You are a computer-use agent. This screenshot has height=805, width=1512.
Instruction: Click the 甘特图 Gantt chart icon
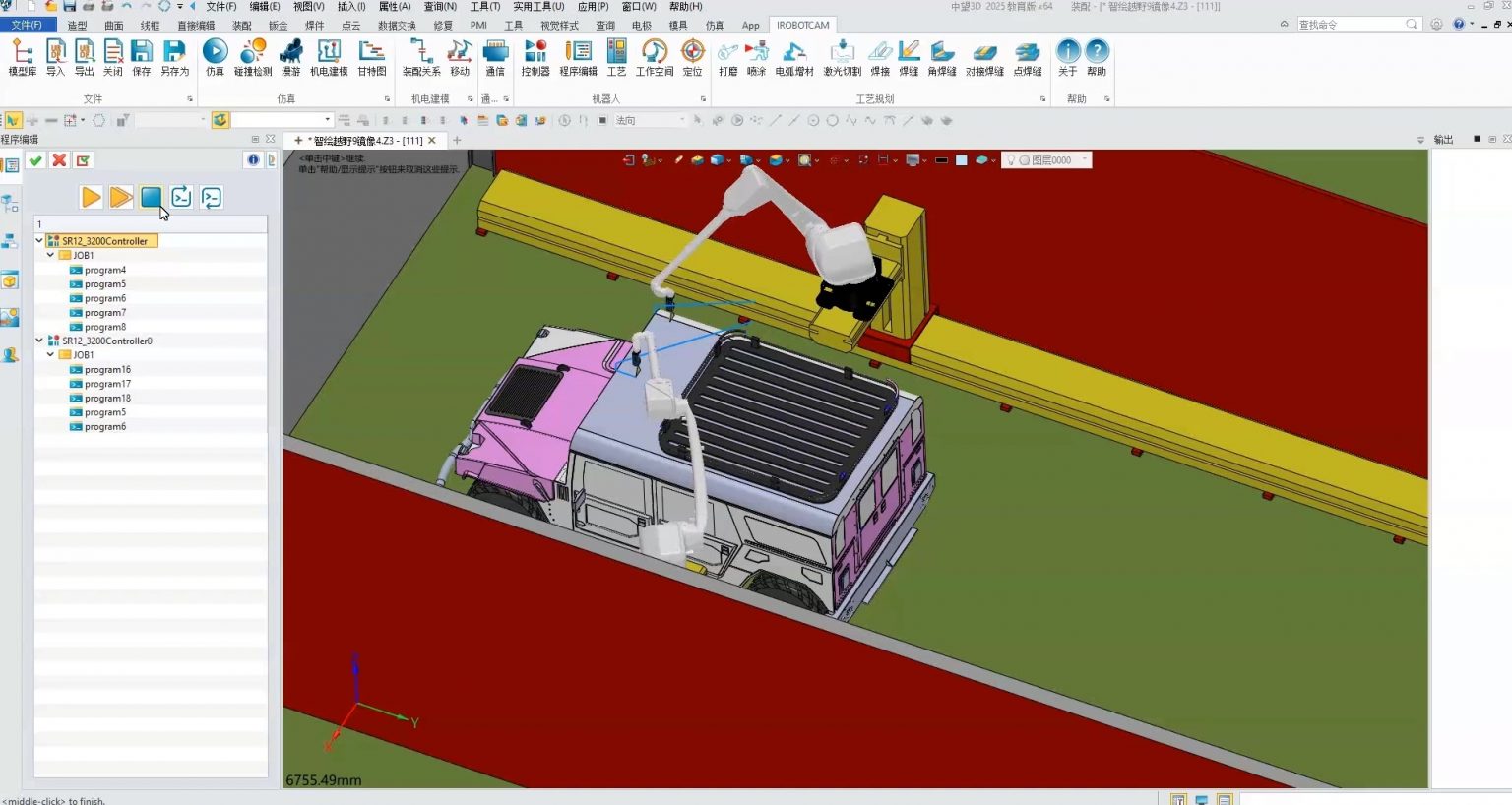click(x=372, y=57)
